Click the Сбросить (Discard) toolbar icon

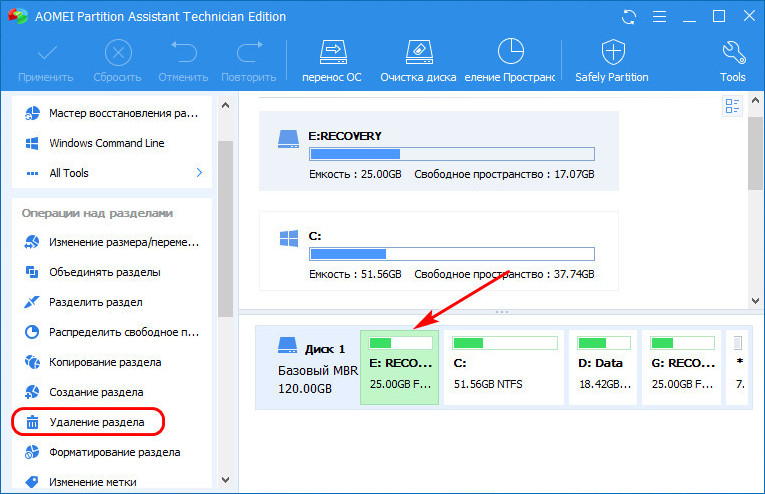click(x=118, y=53)
